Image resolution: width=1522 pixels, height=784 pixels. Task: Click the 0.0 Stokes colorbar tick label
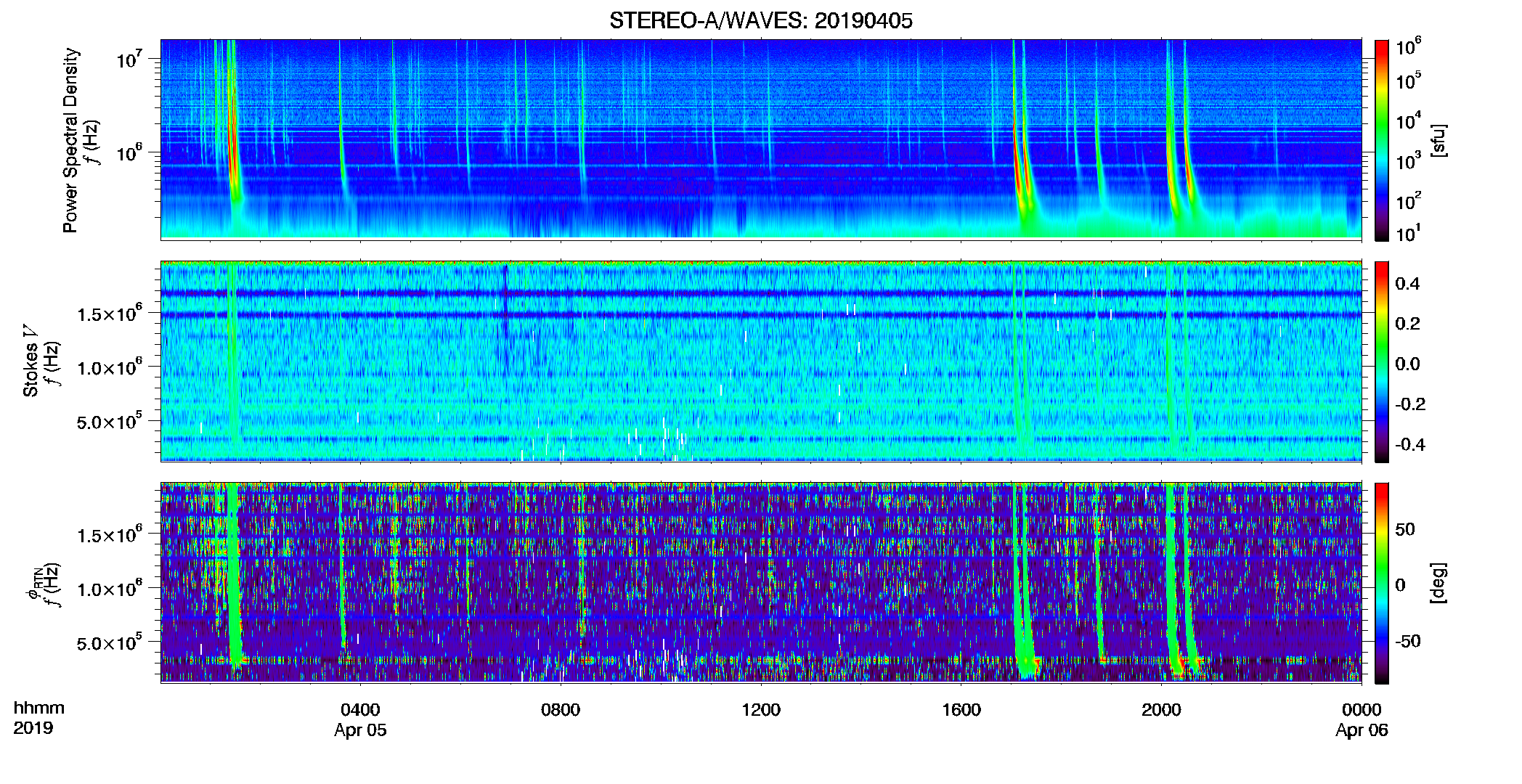[1407, 364]
